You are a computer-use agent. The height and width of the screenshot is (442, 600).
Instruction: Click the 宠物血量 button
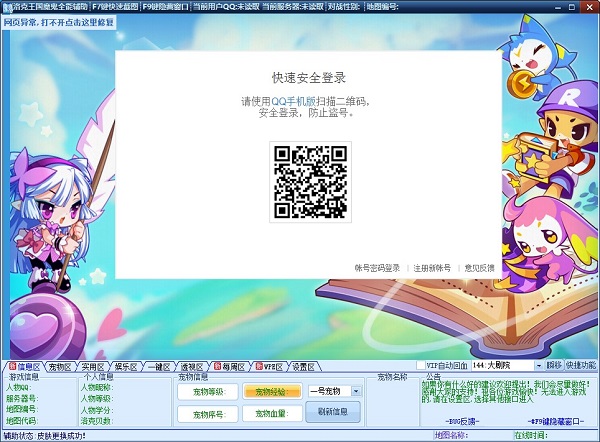(x=272, y=414)
